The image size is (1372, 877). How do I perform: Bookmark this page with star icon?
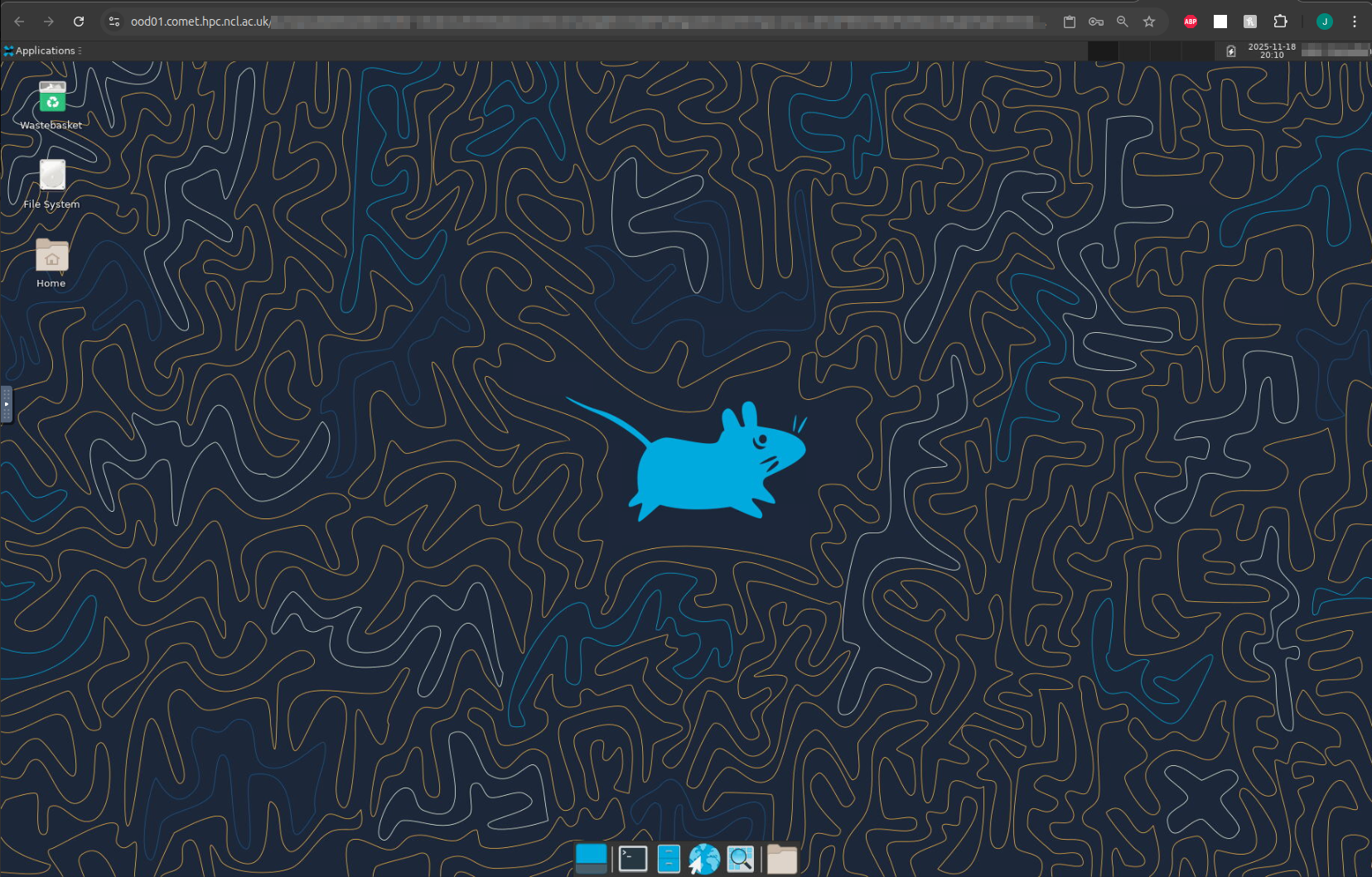(1149, 22)
